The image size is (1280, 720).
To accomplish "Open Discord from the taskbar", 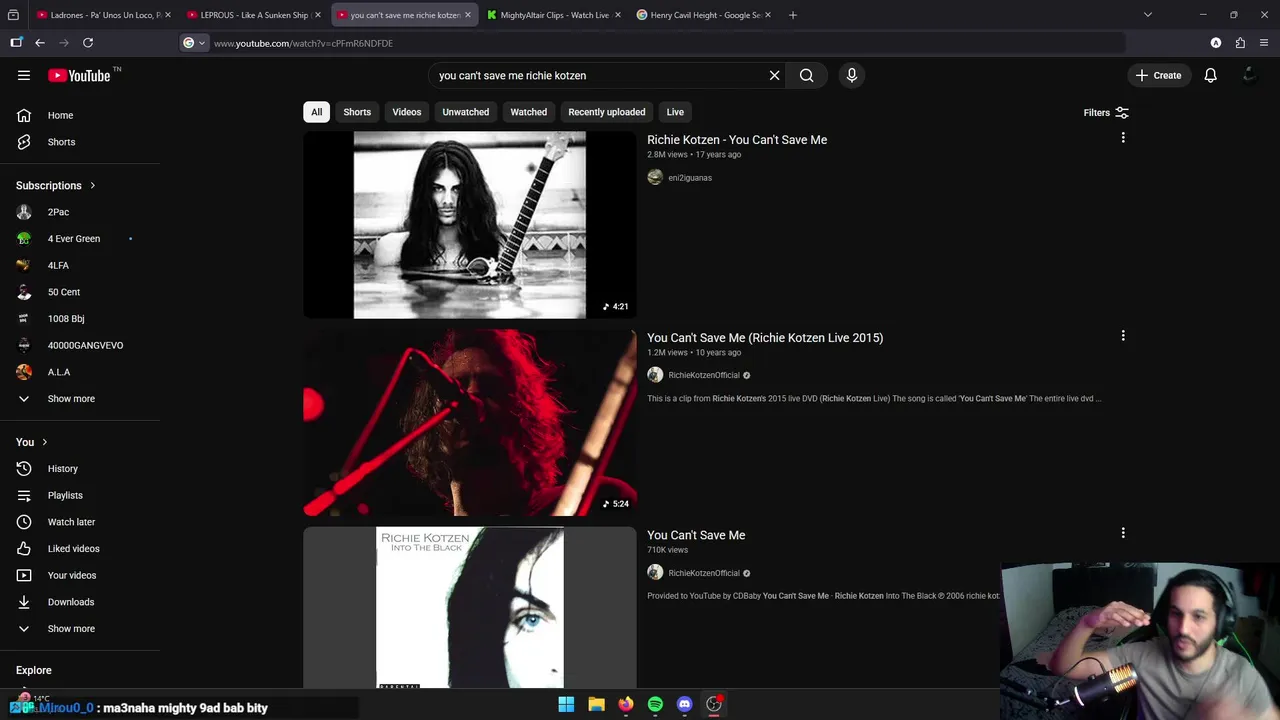I will tap(684, 704).
